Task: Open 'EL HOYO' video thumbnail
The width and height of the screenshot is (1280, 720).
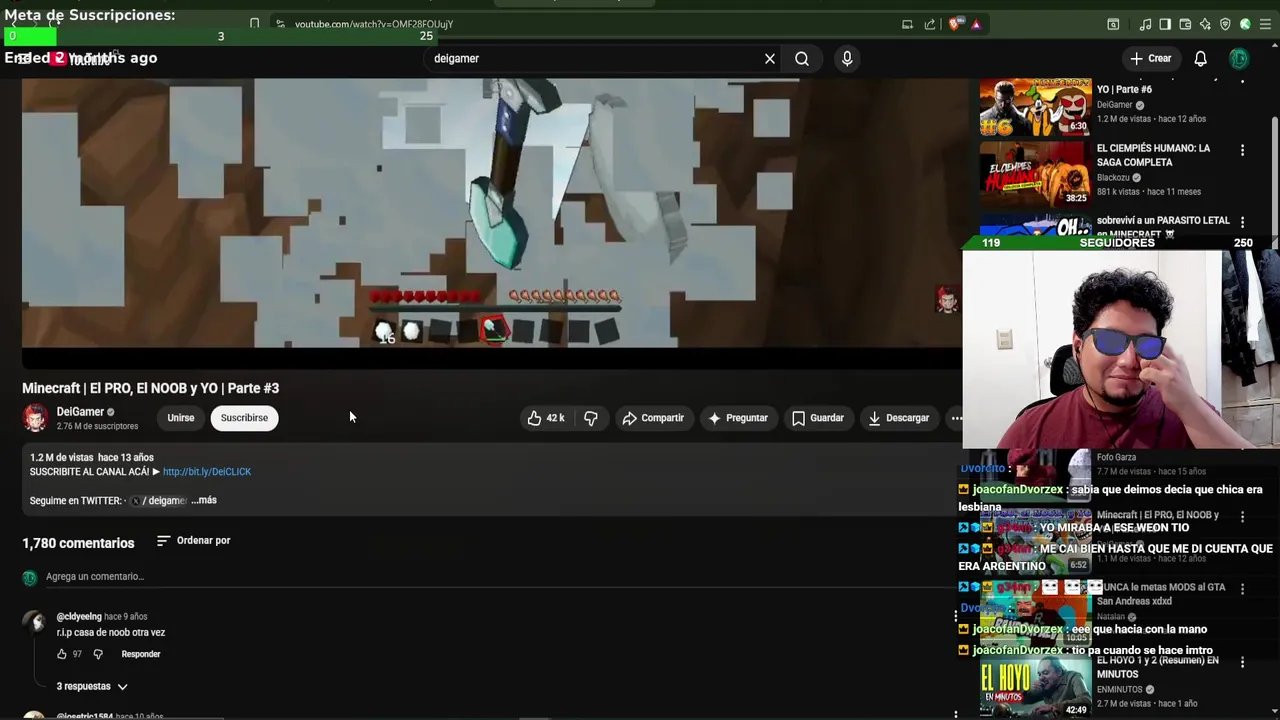Action: (x=1035, y=687)
